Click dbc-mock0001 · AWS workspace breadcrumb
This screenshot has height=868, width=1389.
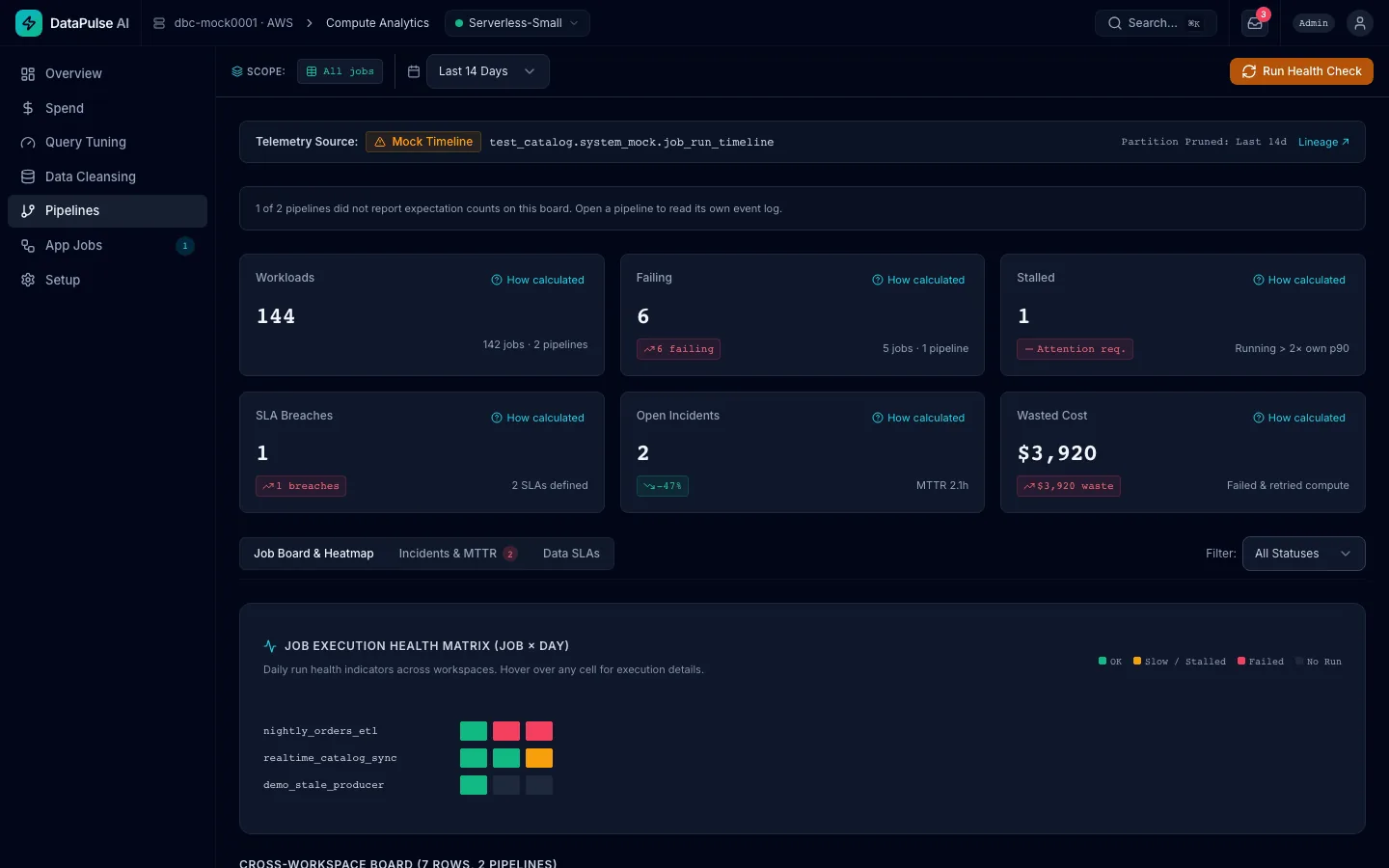tap(223, 23)
